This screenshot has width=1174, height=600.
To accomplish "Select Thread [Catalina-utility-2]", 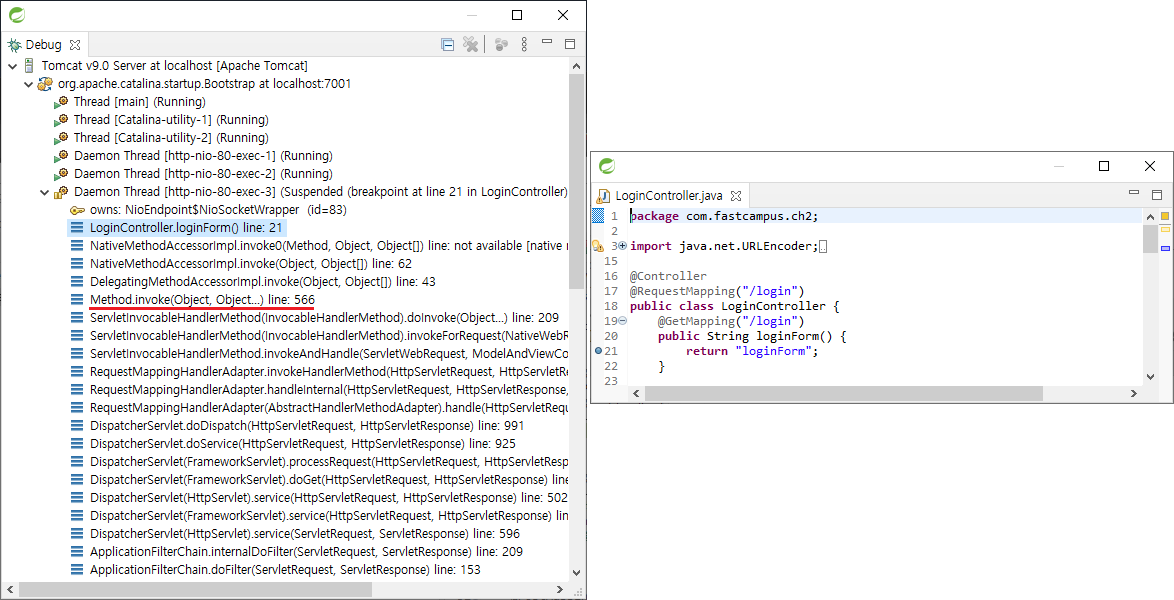I will 171,138.
